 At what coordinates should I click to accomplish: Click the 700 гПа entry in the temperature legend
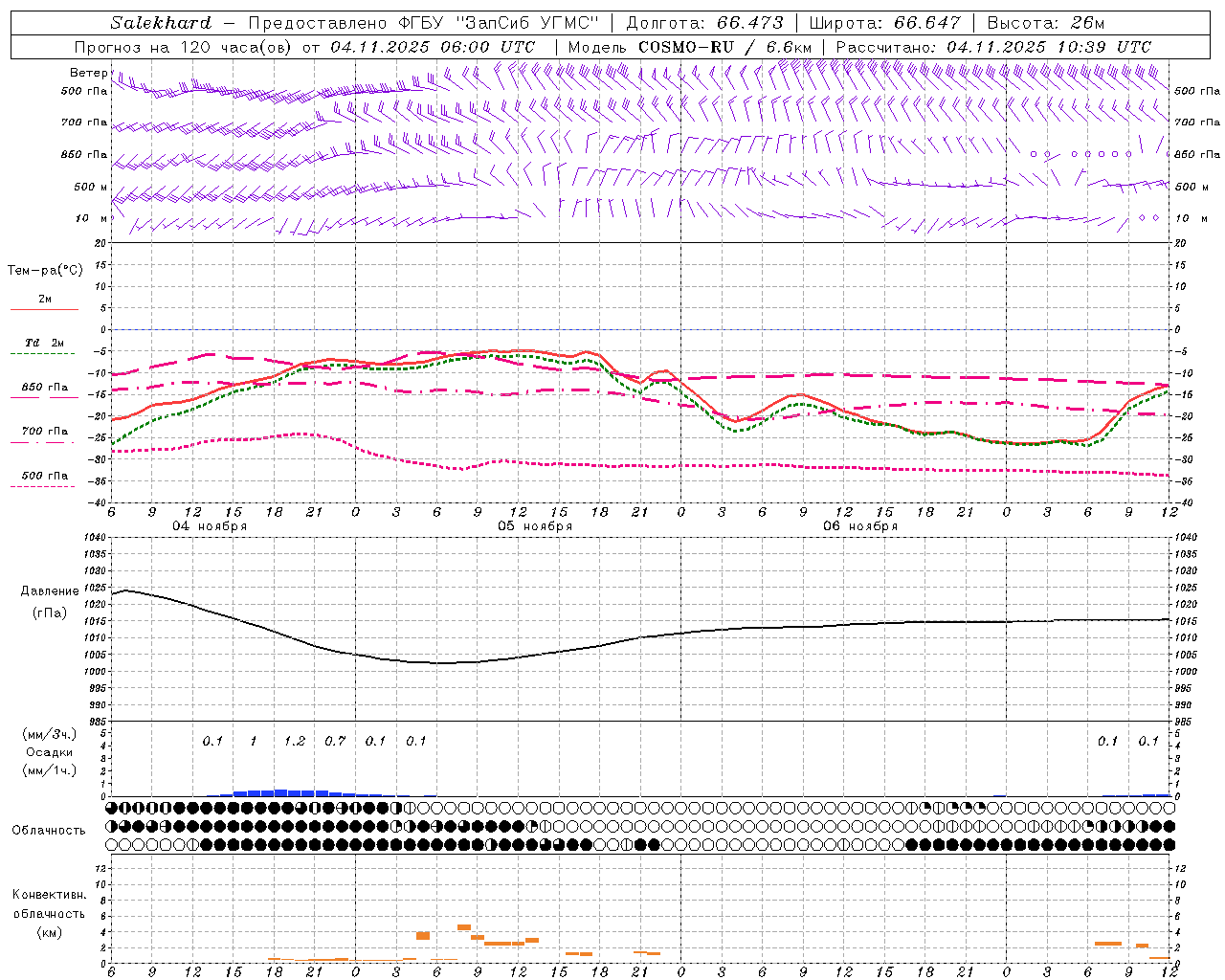[44, 431]
